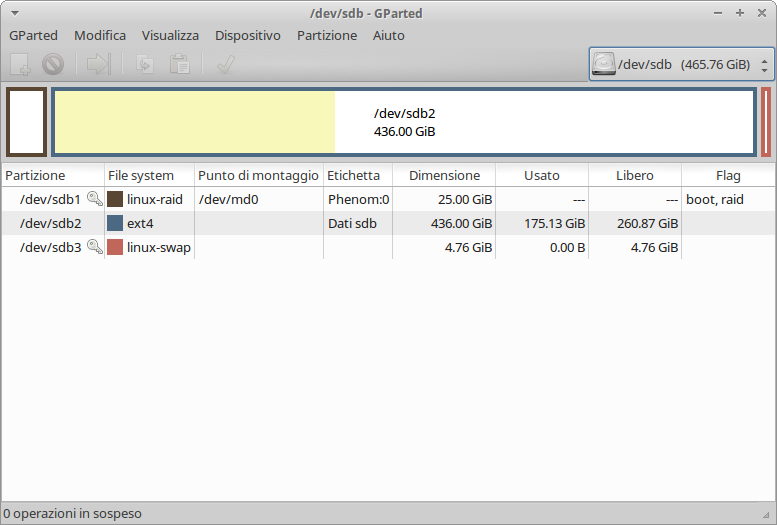Viewport: 777px width, 525px height.
Task: Click the key icon beside /dev/sdb1
Action: tap(95, 199)
